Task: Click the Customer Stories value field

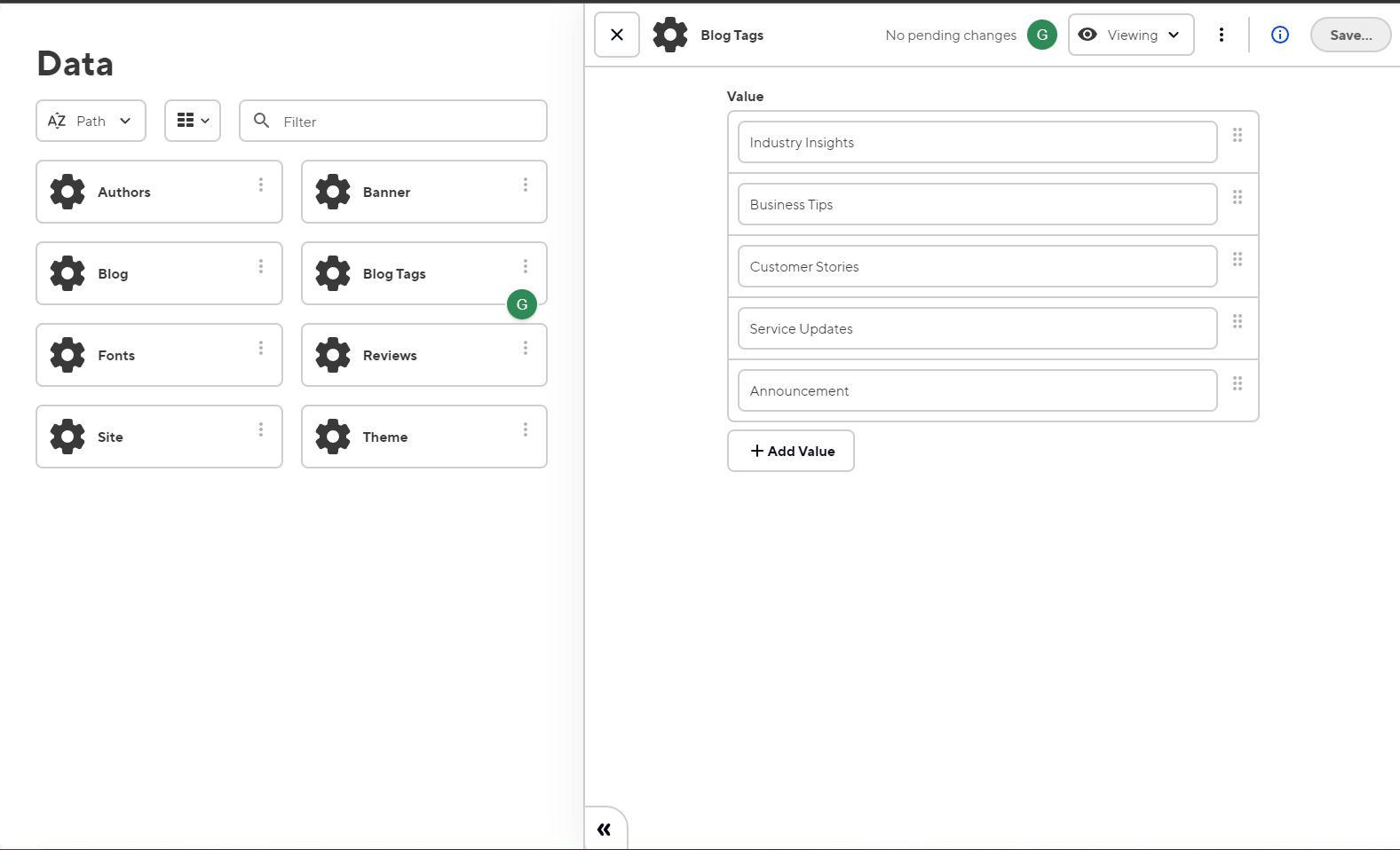Action: point(977,266)
